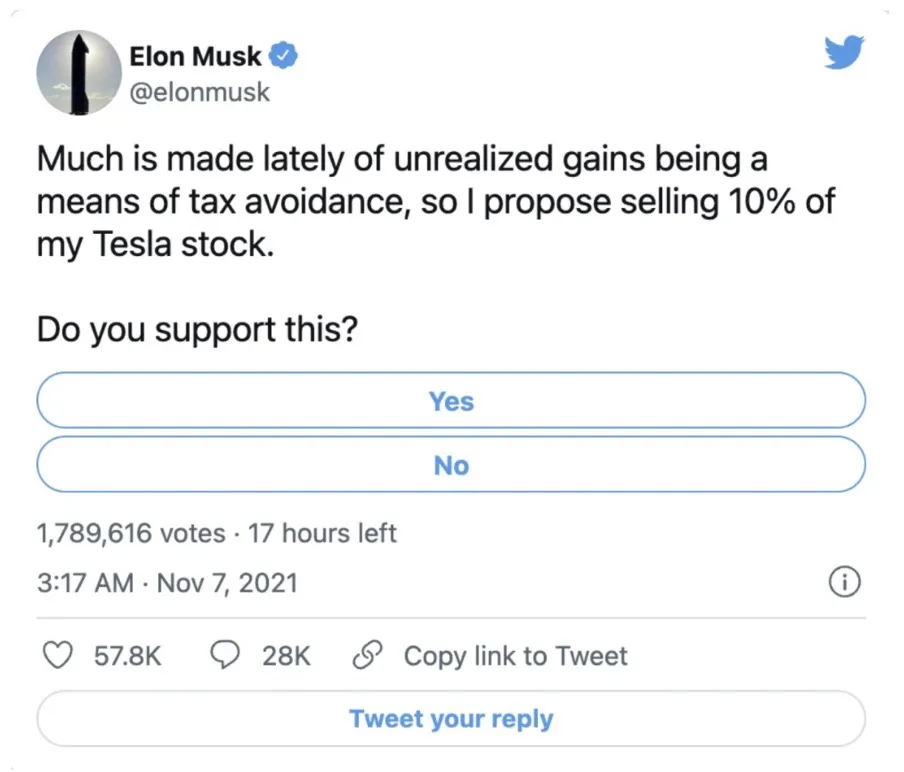The width and height of the screenshot is (904, 772).
Task: Click the 1,789,616 votes count
Action: point(131,533)
